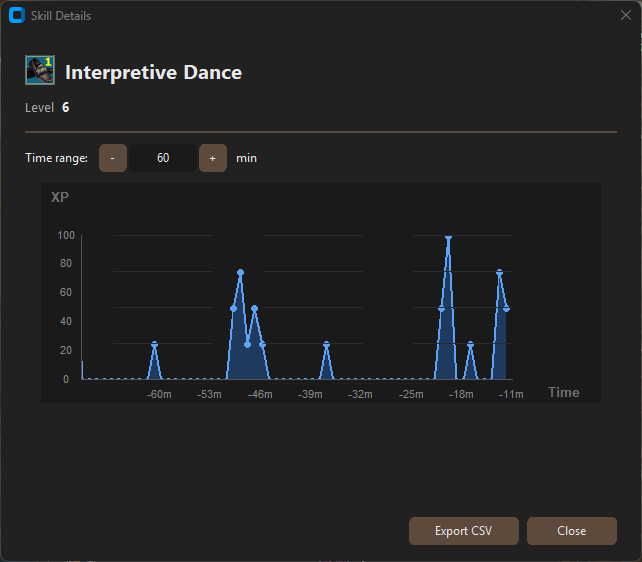This screenshot has width=642, height=562.
Task: Decrease time range with minus button
Action: click(113, 158)
